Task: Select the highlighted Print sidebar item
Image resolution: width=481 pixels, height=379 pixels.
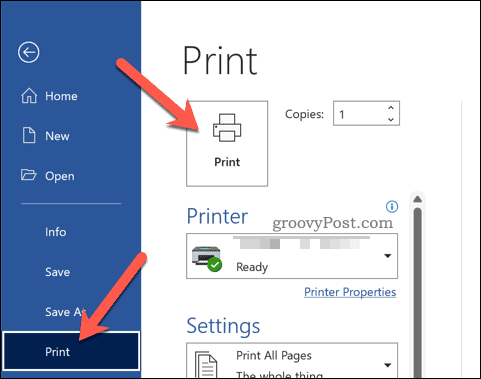Action: tap(71, 351)
